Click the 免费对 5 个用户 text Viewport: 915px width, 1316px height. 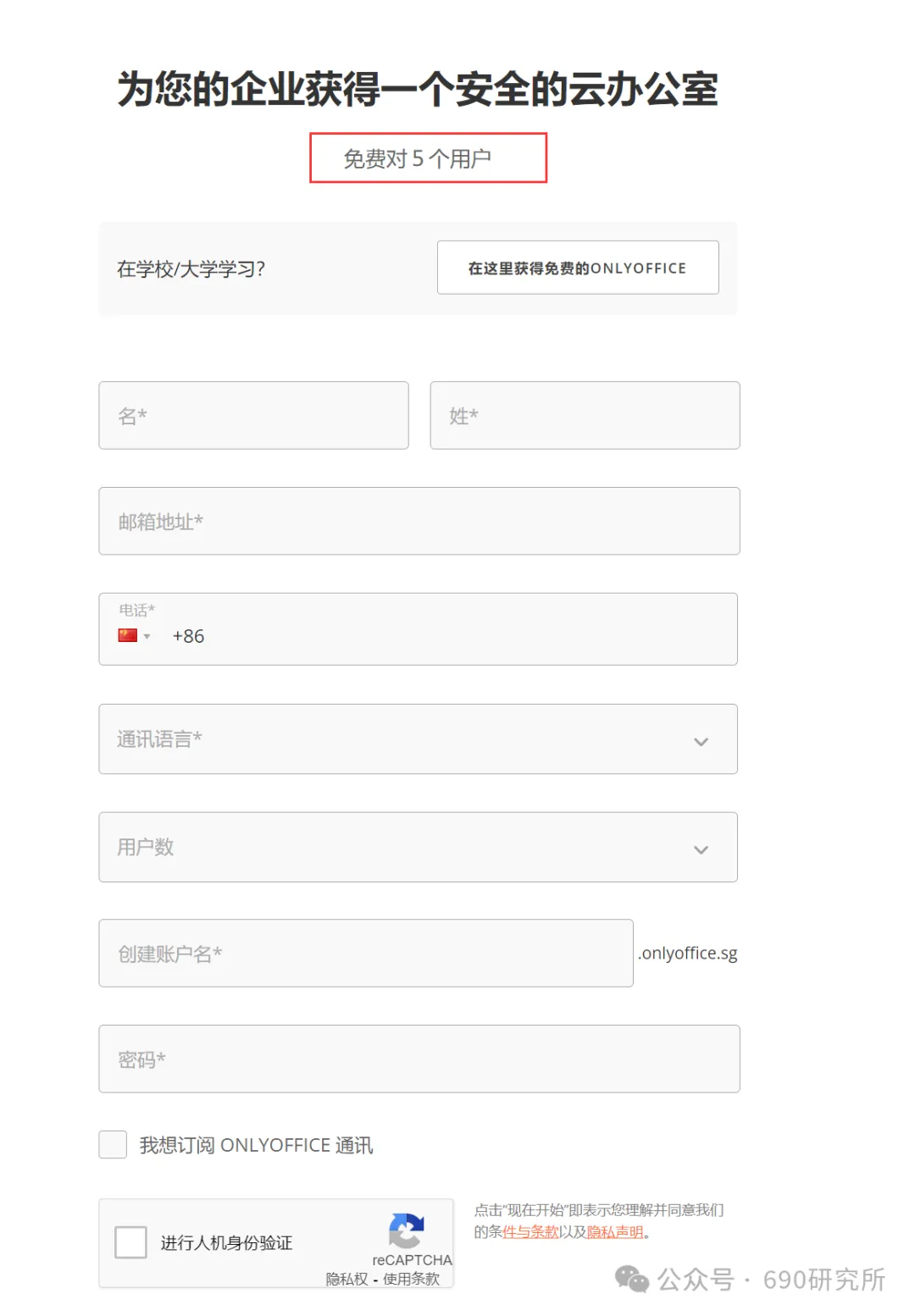tap(418, 158)
